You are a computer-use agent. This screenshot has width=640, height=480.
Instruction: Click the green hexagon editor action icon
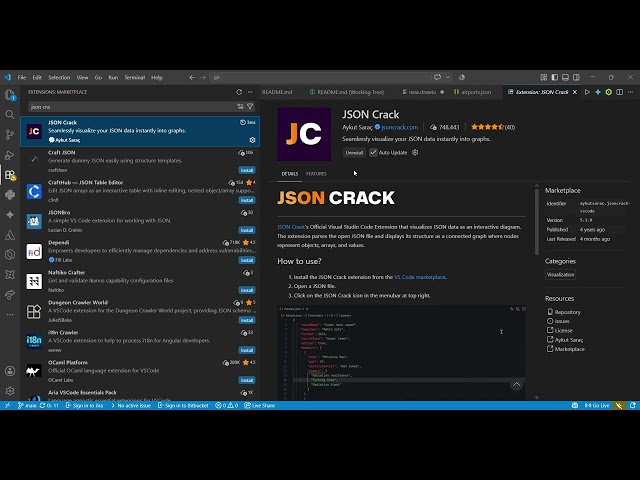pyautogui.click(x=609, y=92)
